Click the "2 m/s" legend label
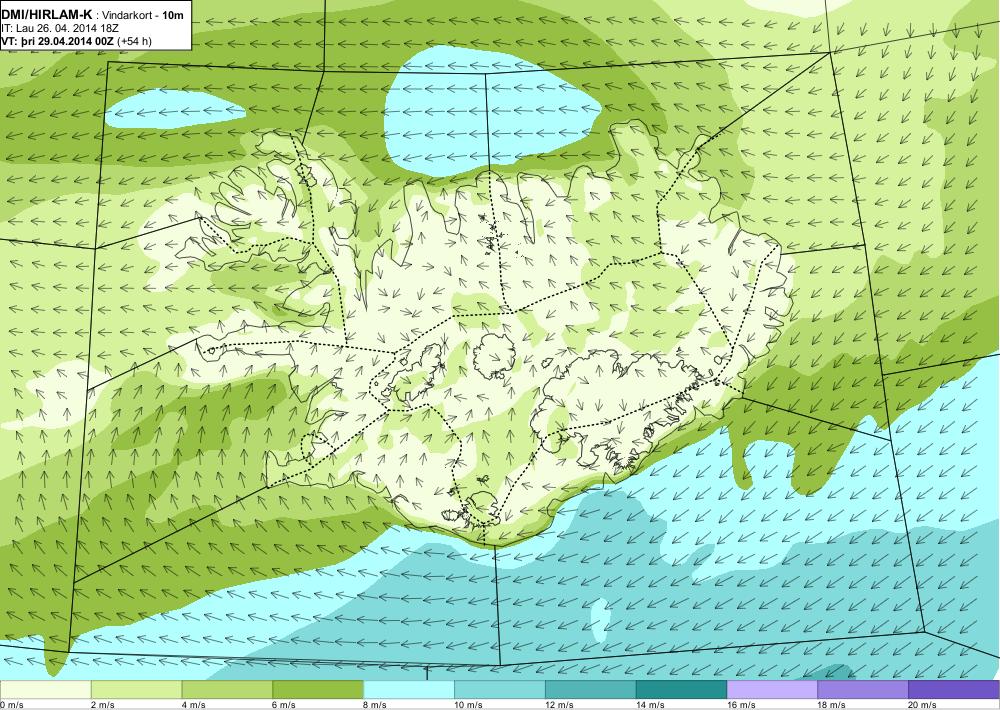Viewport: 1000px width, 710px height. [x=103, y=705]
